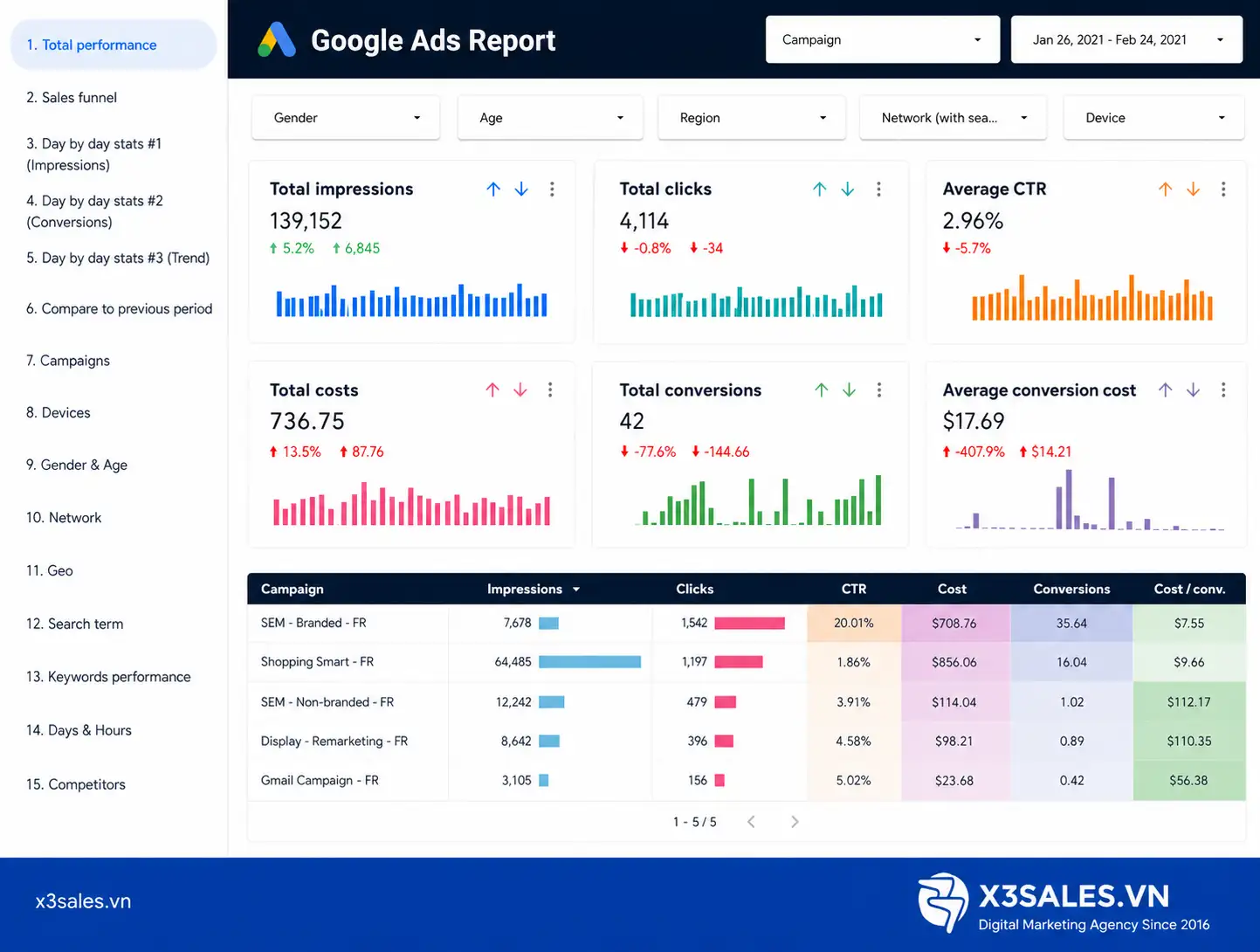Click drill up arrow on Total clicks
This screenshot has height=952, width=1260.
(x=819, y=189)
